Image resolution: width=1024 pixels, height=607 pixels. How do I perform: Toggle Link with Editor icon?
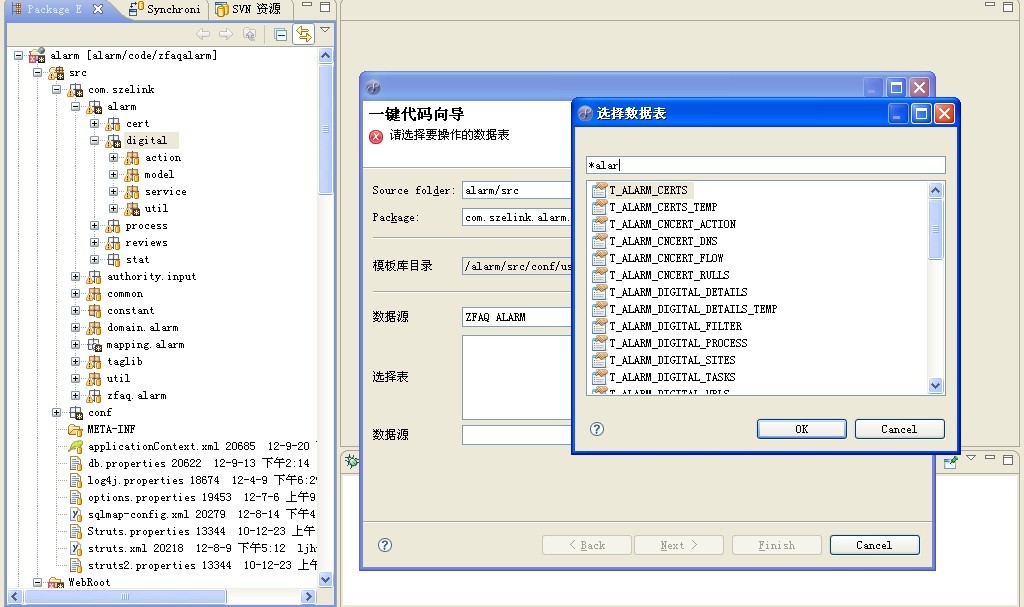point(304,34)
